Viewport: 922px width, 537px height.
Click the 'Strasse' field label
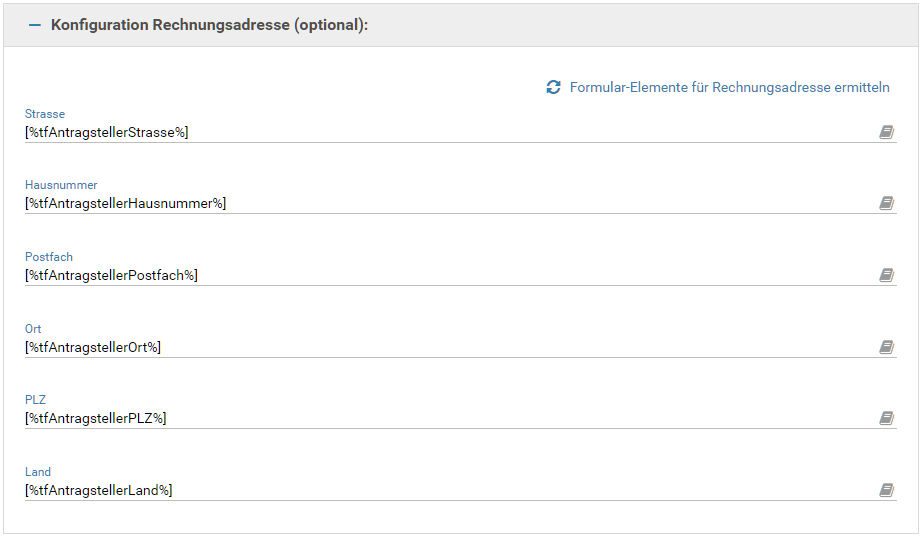45,114
